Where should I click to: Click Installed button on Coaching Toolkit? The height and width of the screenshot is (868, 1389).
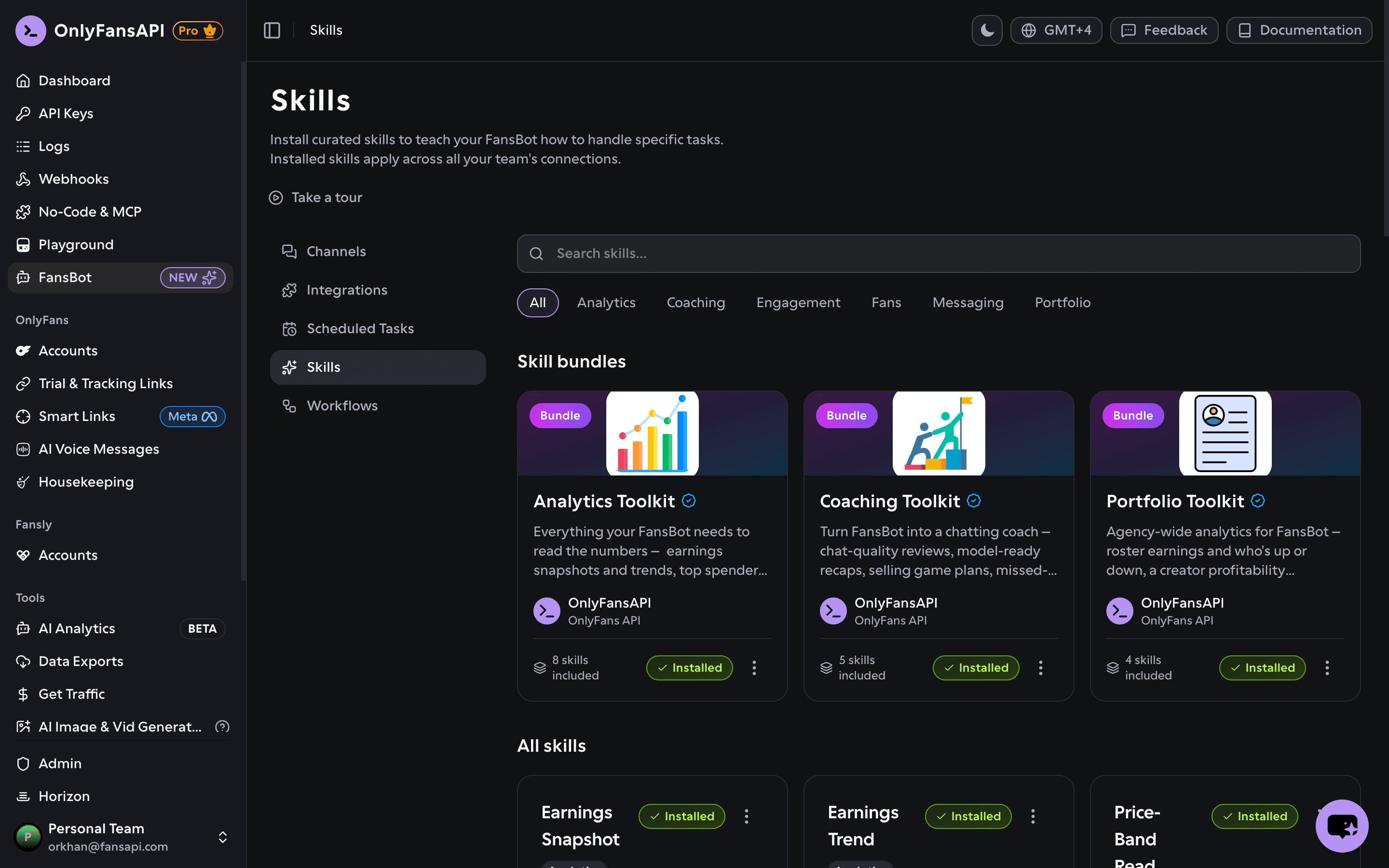[x=976, y=668]
